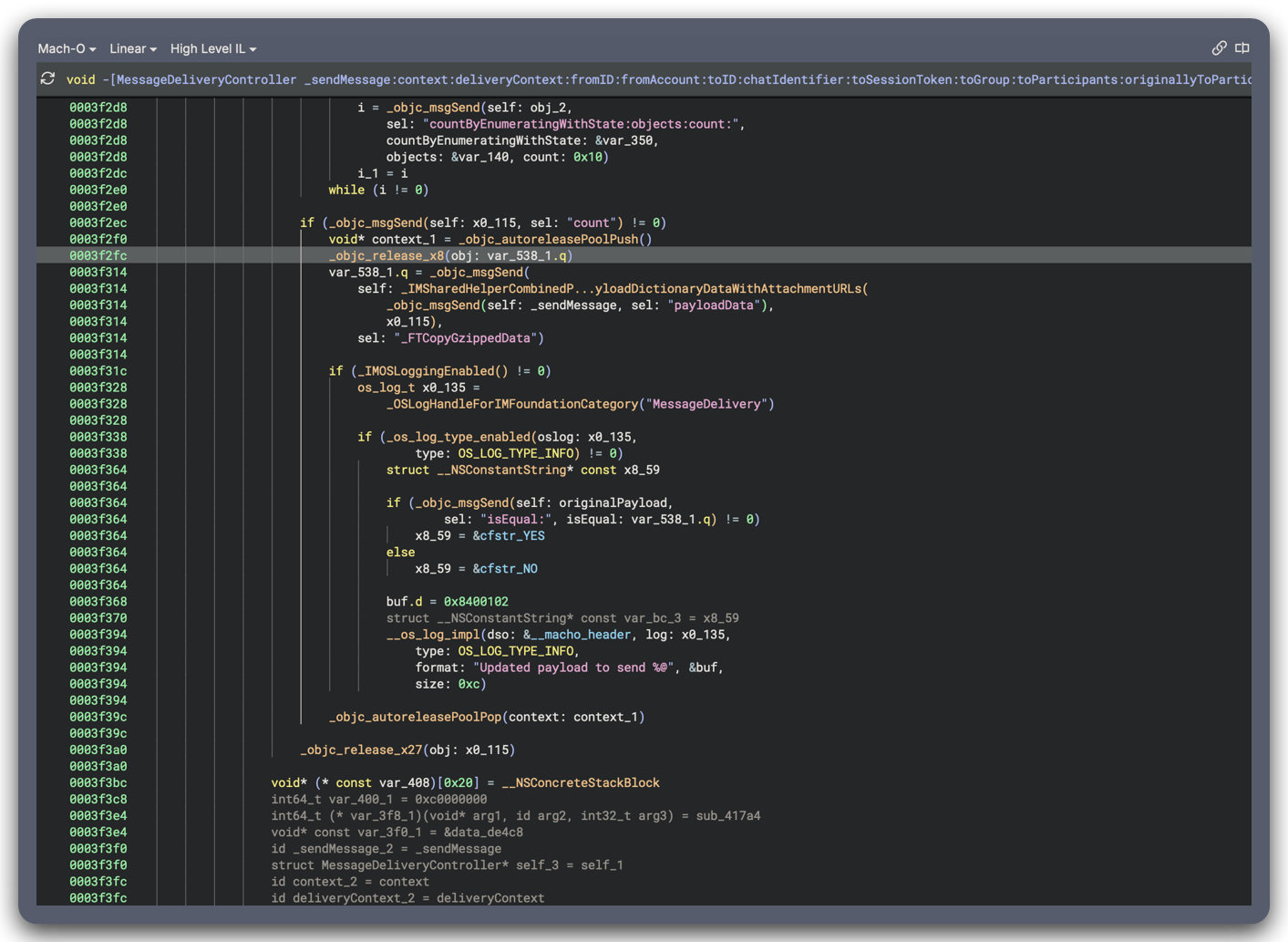Click the "count" selector string
This screenshot has width=1288, height=942.
click(x=592, y=223)
